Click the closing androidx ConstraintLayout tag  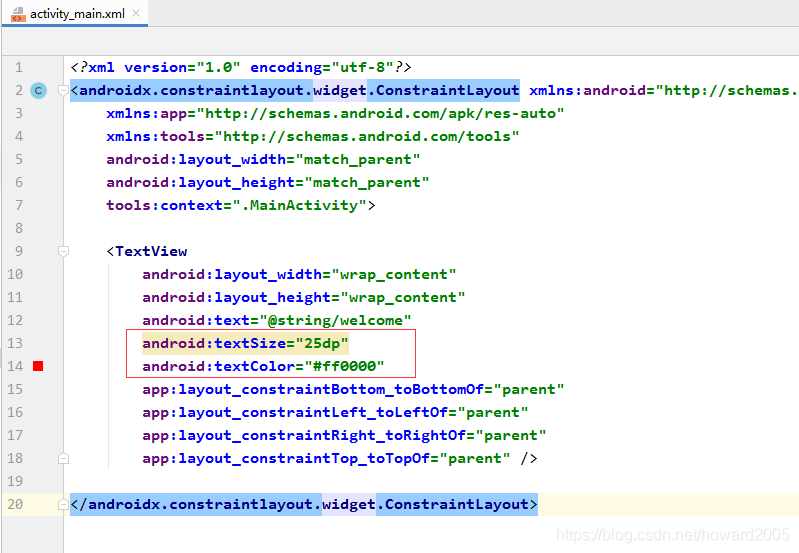[x=304, y=505]
